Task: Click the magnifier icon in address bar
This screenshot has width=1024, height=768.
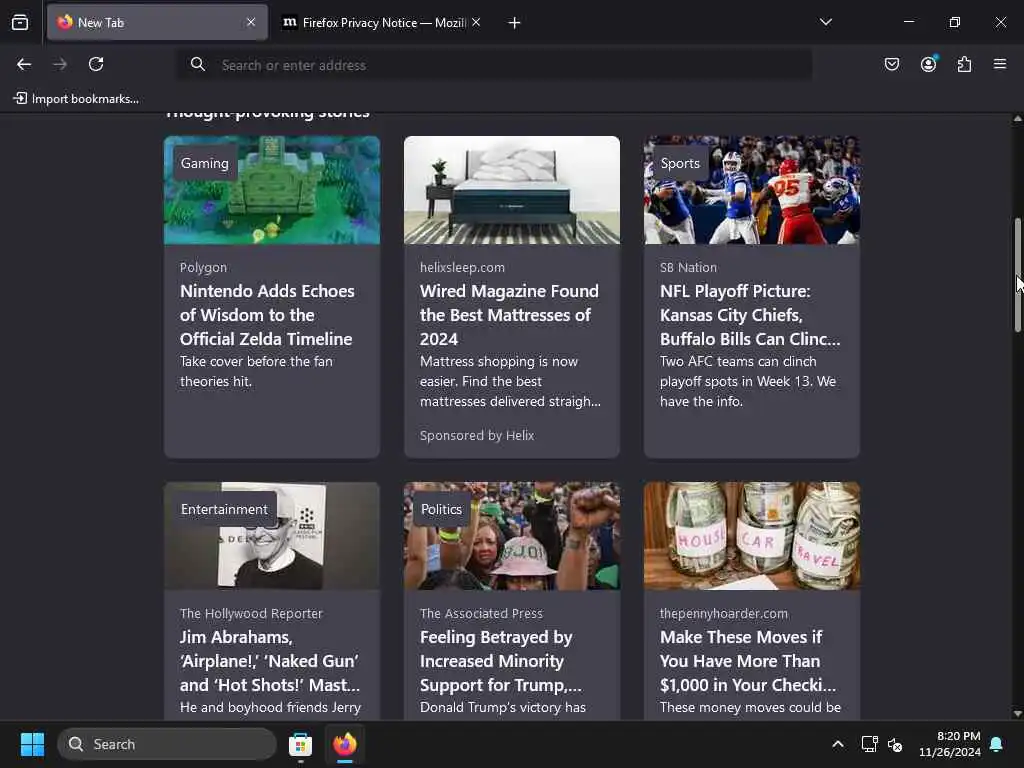Action: [198, 64]
